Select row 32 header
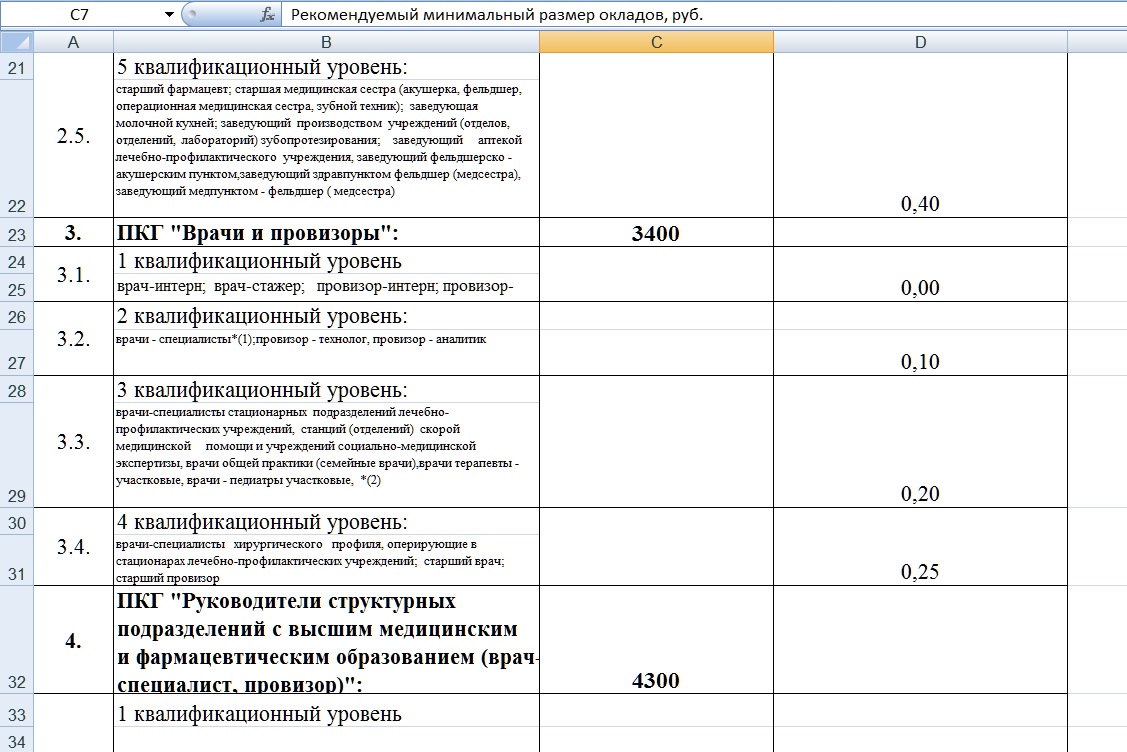 click(17, 639)
